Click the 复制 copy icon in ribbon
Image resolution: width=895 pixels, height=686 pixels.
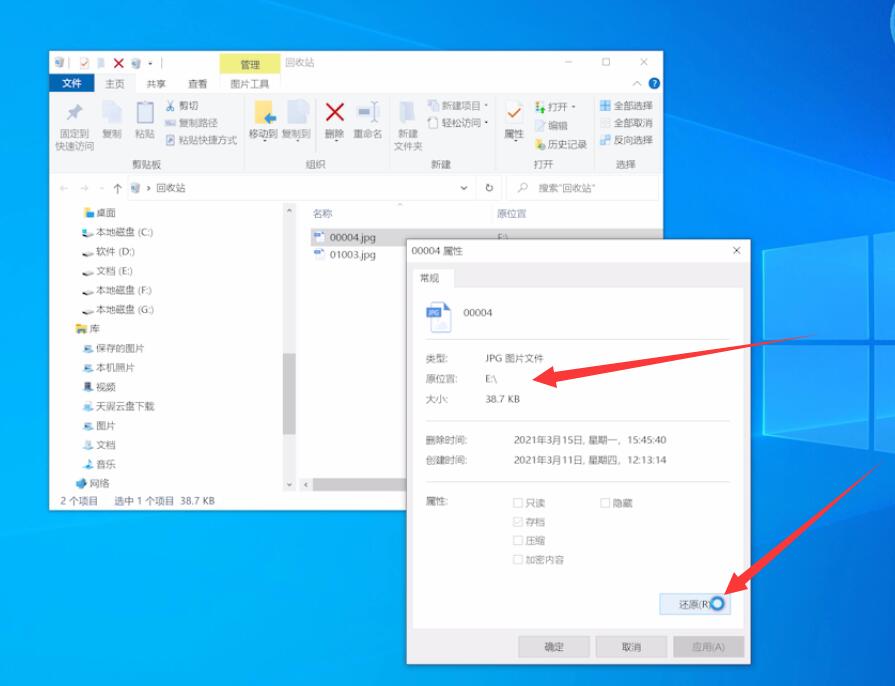(x=112, y=112)
